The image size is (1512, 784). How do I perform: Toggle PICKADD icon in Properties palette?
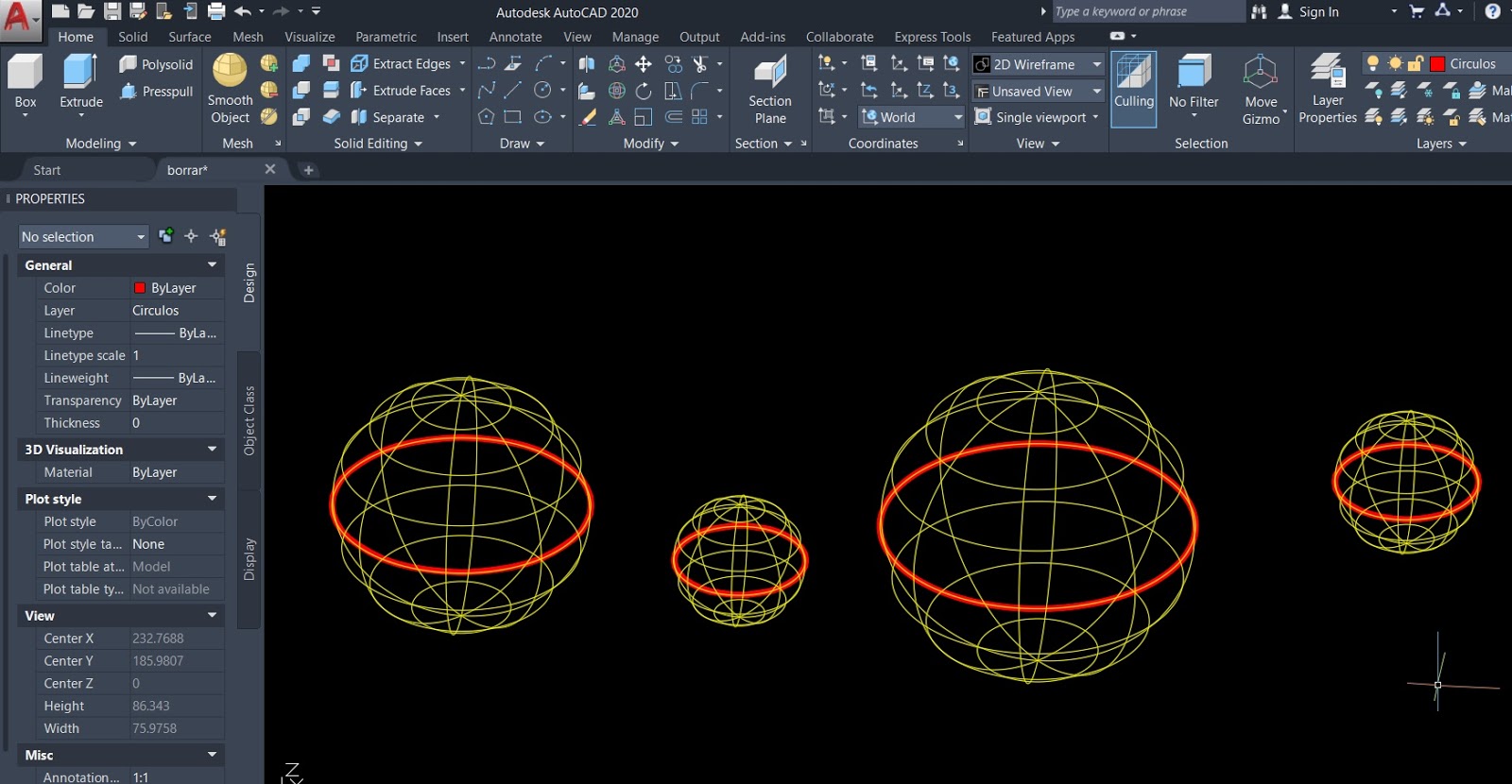coord(165,236)
